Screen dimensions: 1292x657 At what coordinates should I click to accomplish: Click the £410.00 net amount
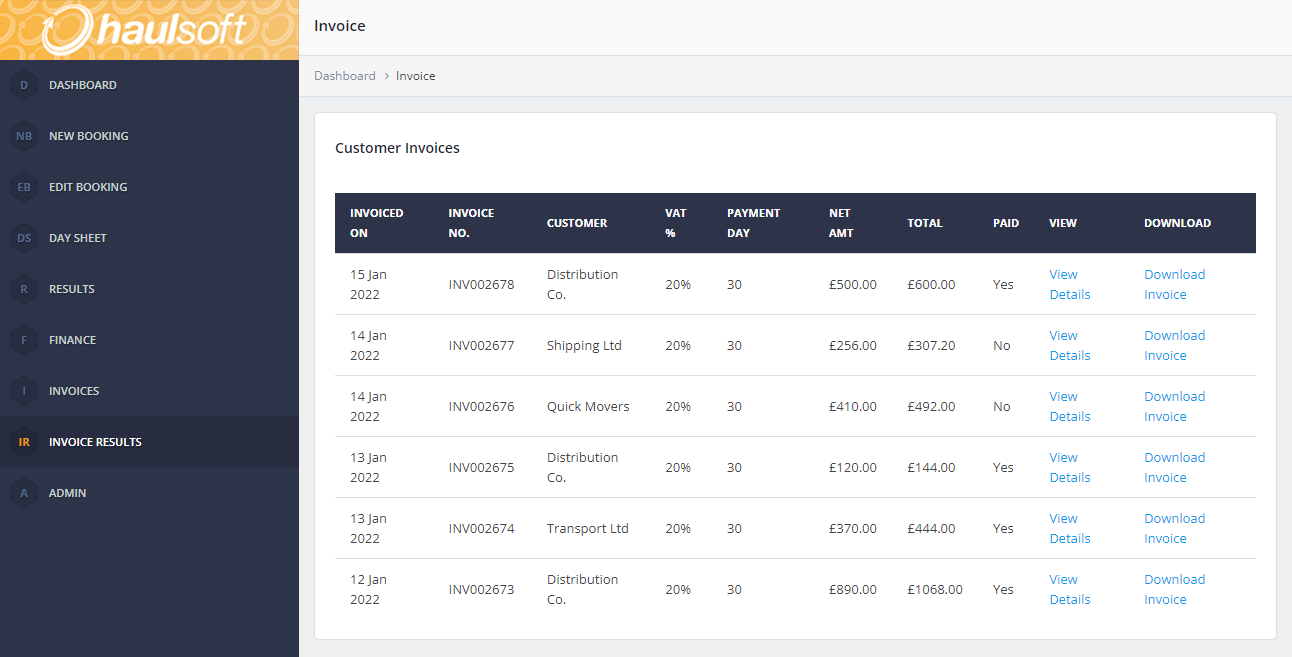[x=853, y=406]
